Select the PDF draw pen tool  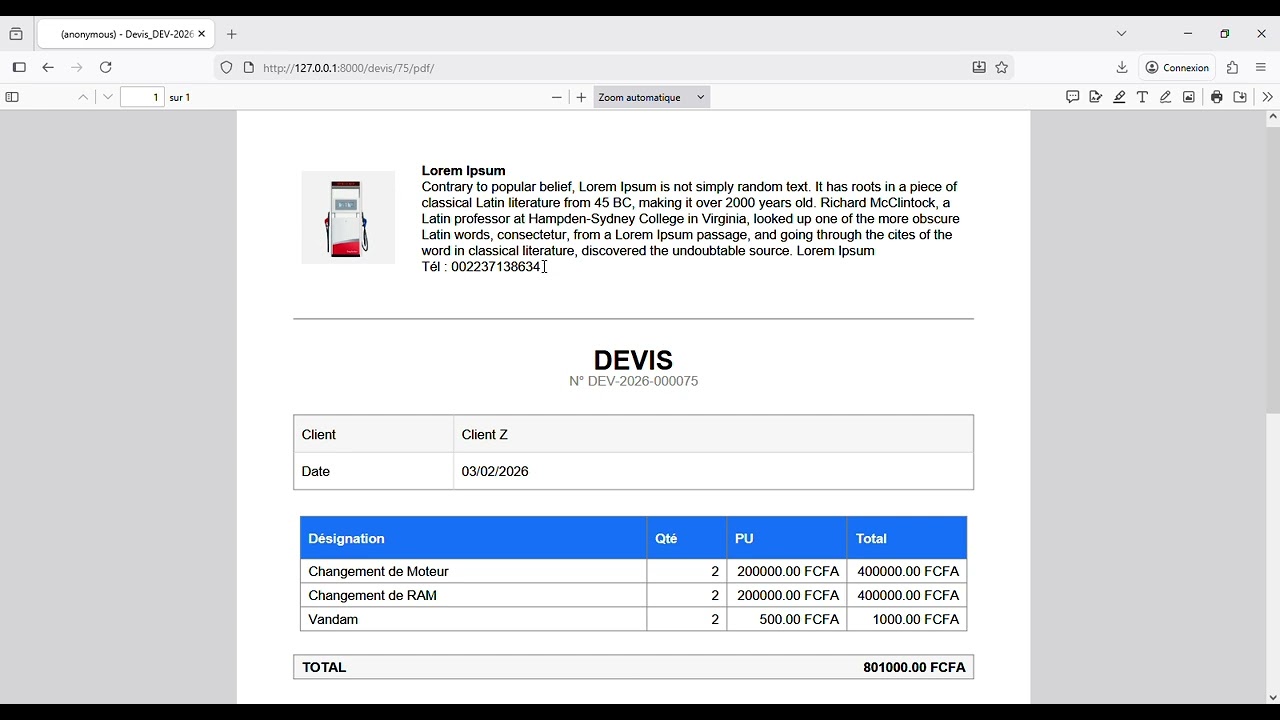(1166, 97)
